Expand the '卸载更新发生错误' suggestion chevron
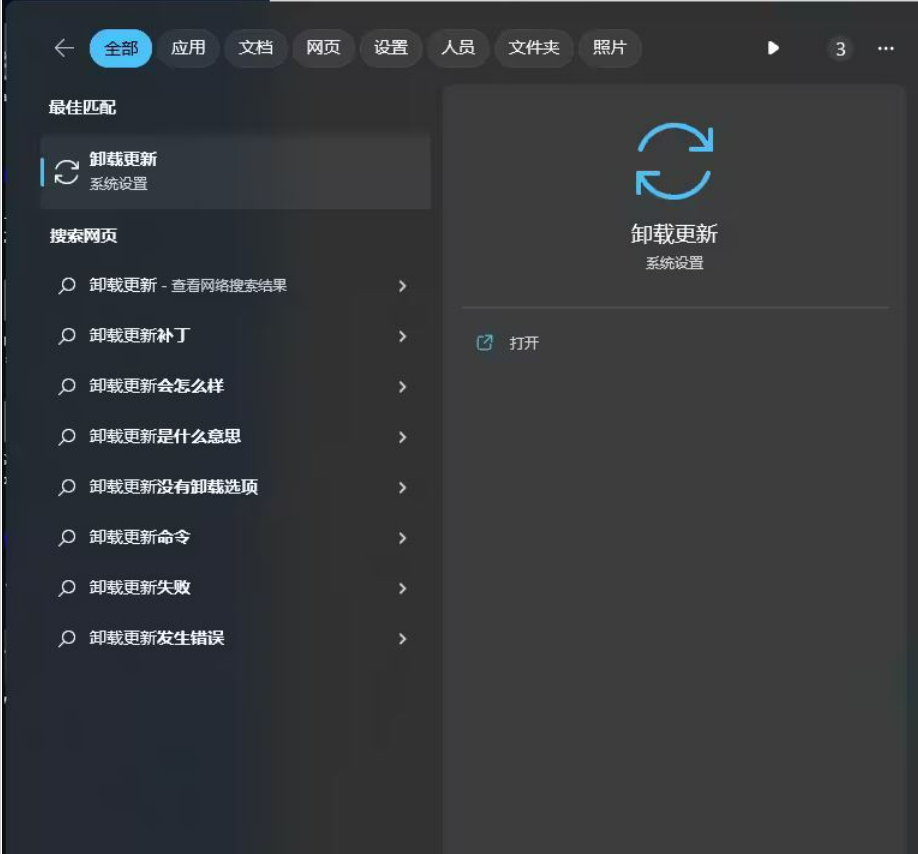Screen dimensions: 918x854 tap(402, 639)
